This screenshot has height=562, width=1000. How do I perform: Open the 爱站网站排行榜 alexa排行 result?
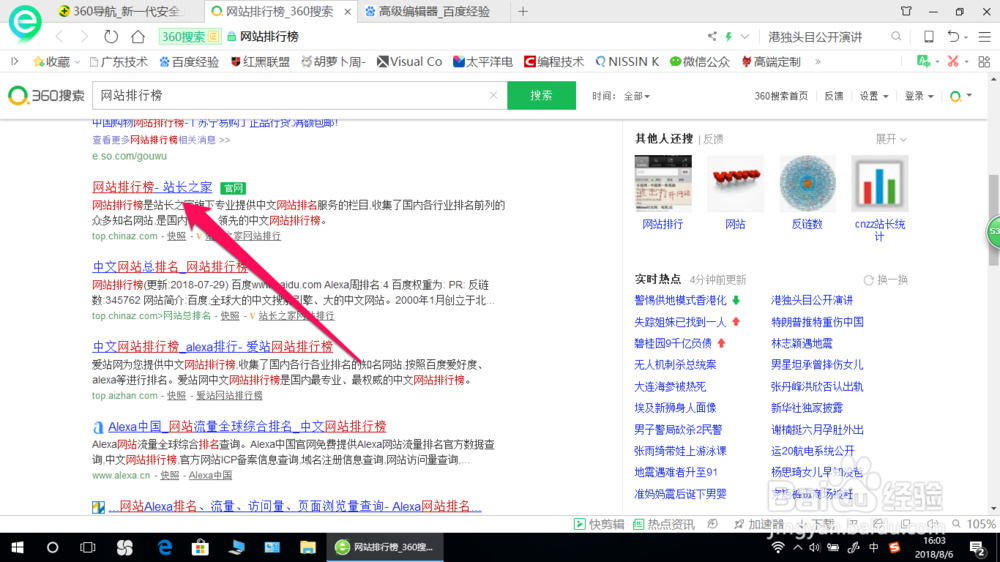[x=212, y=346]
